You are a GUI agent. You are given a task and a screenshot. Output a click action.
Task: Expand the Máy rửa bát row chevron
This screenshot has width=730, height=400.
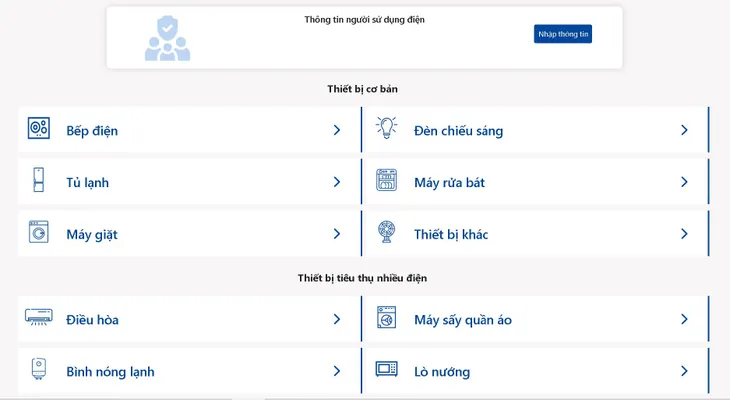tap(684, 182)
